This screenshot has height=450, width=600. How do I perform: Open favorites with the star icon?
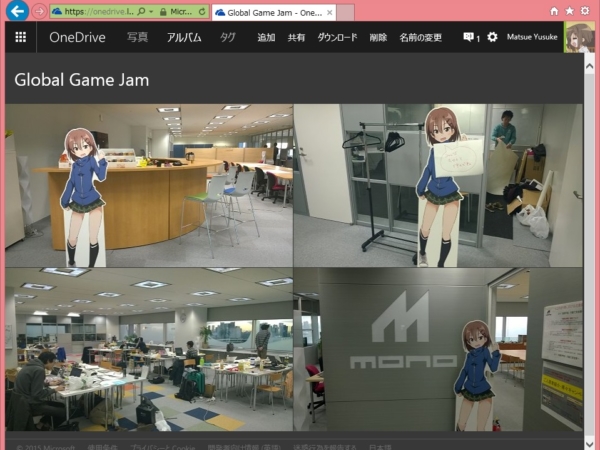pyautogui.click(x=569, y=11)
